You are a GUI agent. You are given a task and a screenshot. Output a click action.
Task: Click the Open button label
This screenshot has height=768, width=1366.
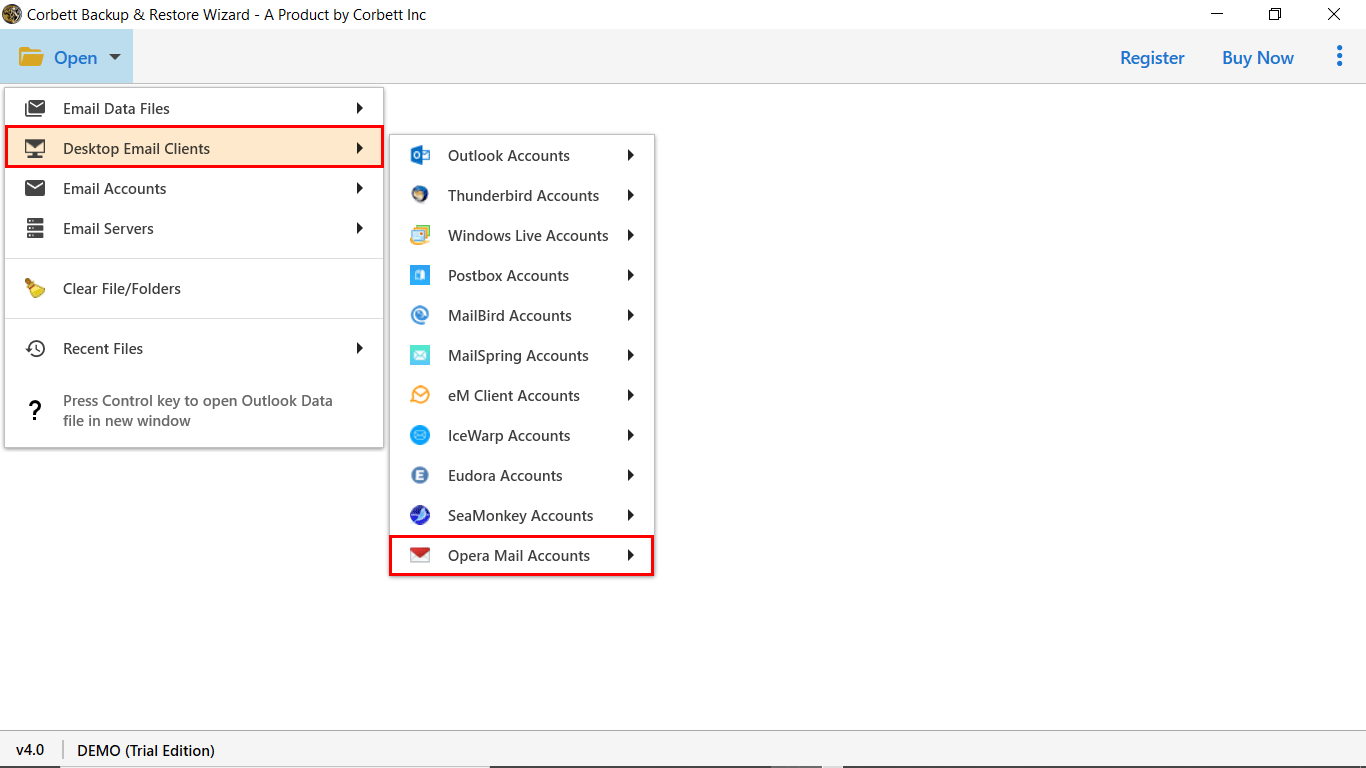click(x=76, y=58)
